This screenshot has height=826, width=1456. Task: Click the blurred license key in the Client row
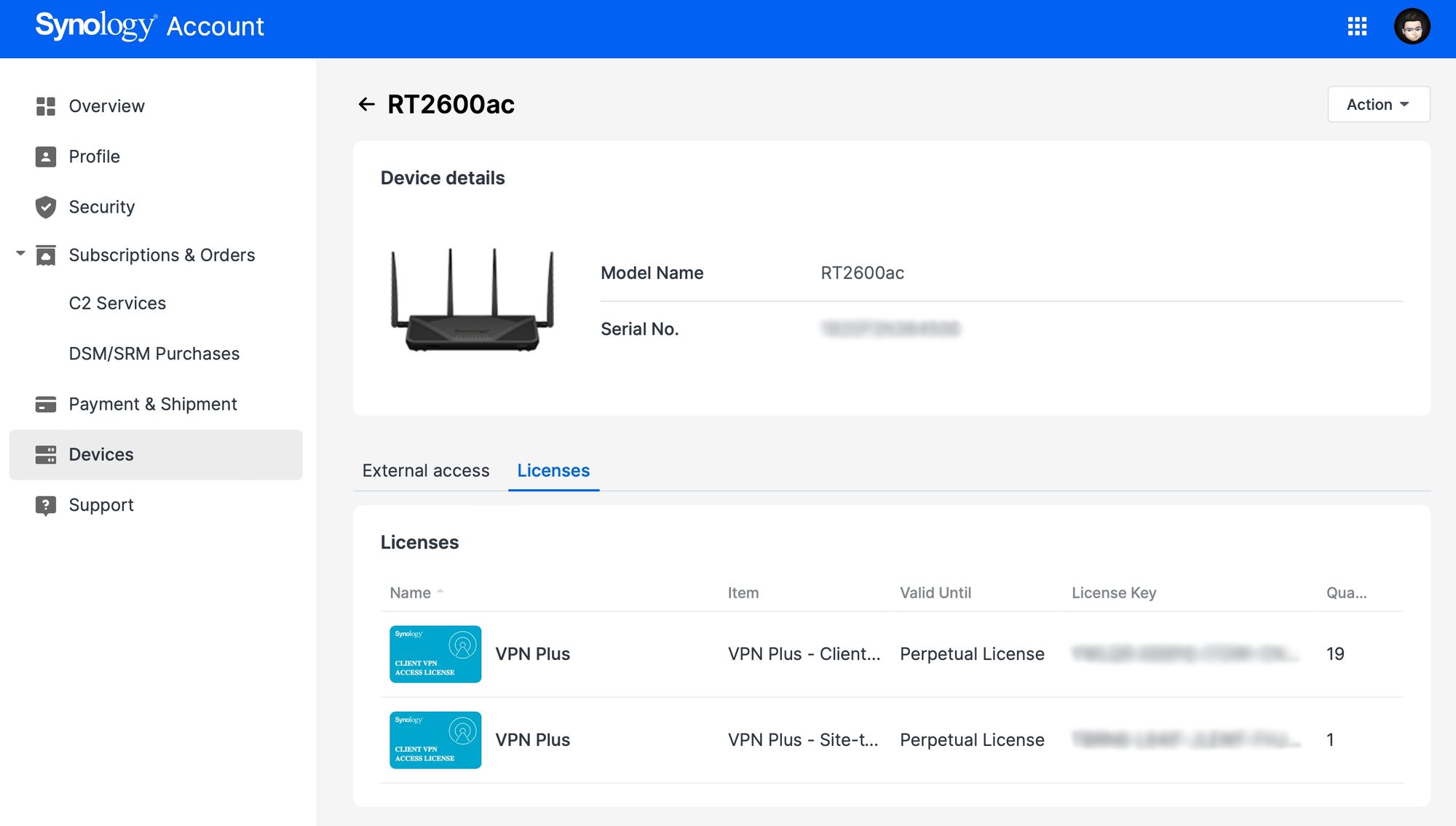(x=1185, y=654)
